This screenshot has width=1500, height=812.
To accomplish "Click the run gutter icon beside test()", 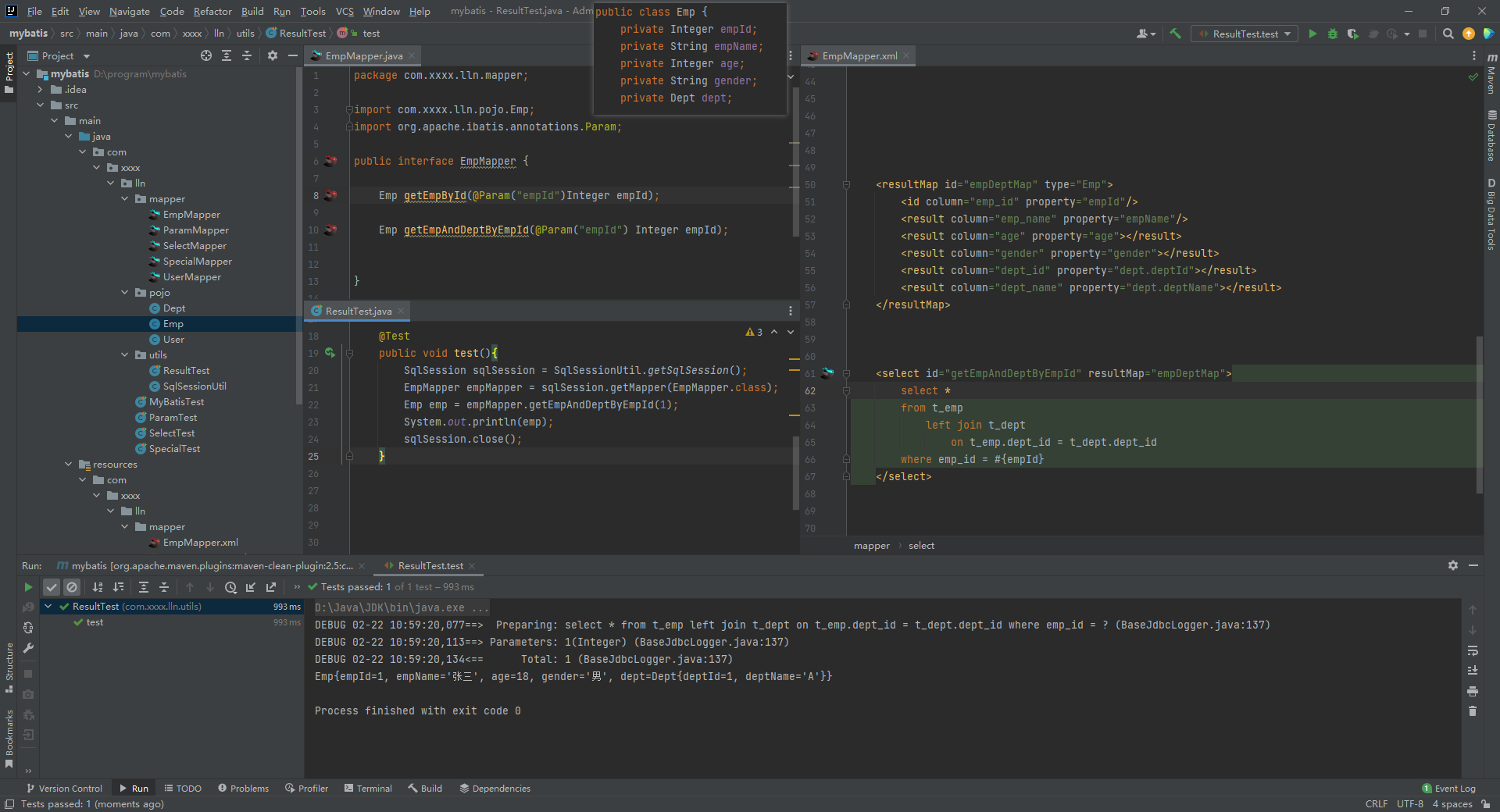I will click(330, 353).
